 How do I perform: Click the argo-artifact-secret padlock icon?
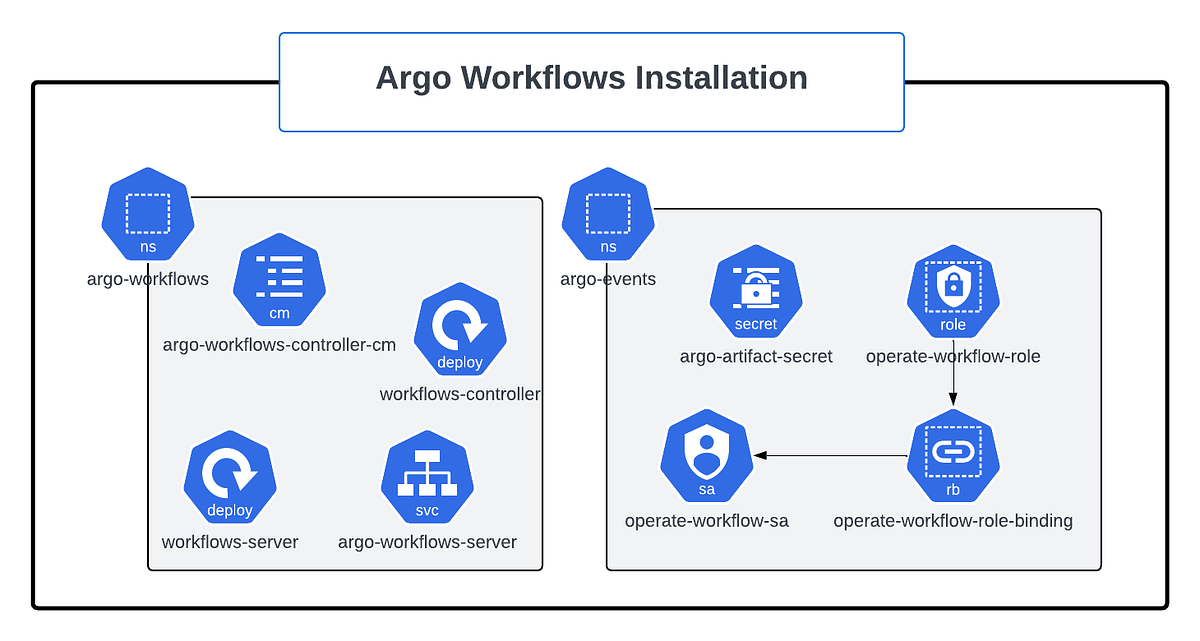point(756,291)
